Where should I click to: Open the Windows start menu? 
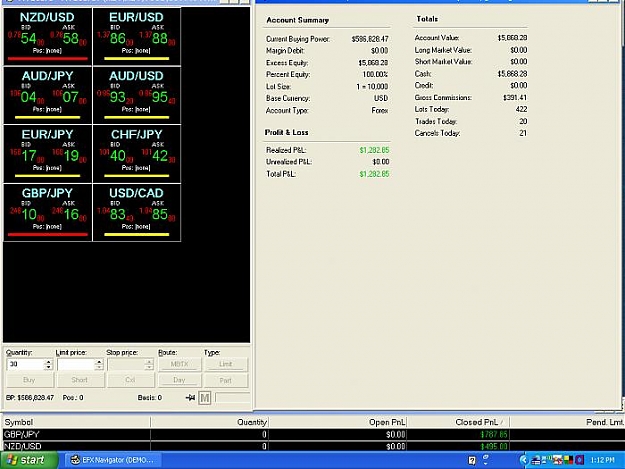(x=29, y=460)
